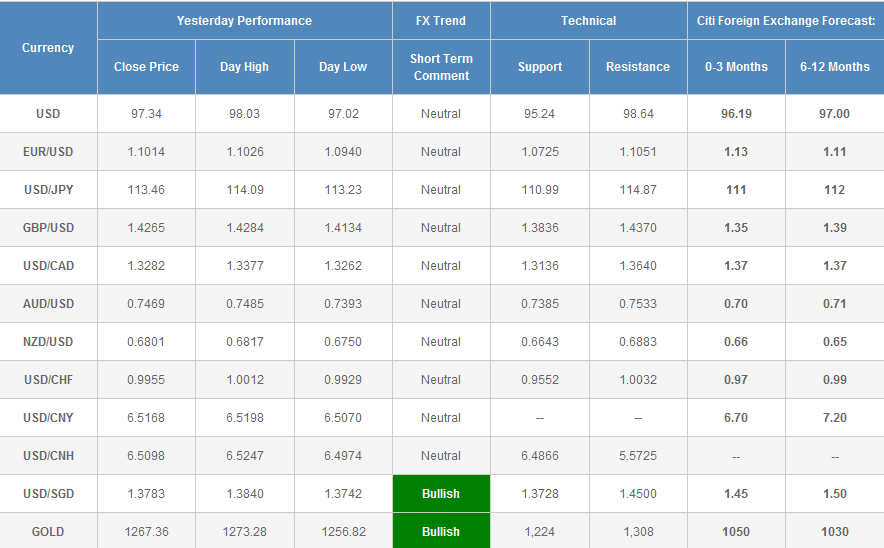The height and width of the screenshot is (548, 884).
Task: Click the Day High column header
Action: coord(244,67)
